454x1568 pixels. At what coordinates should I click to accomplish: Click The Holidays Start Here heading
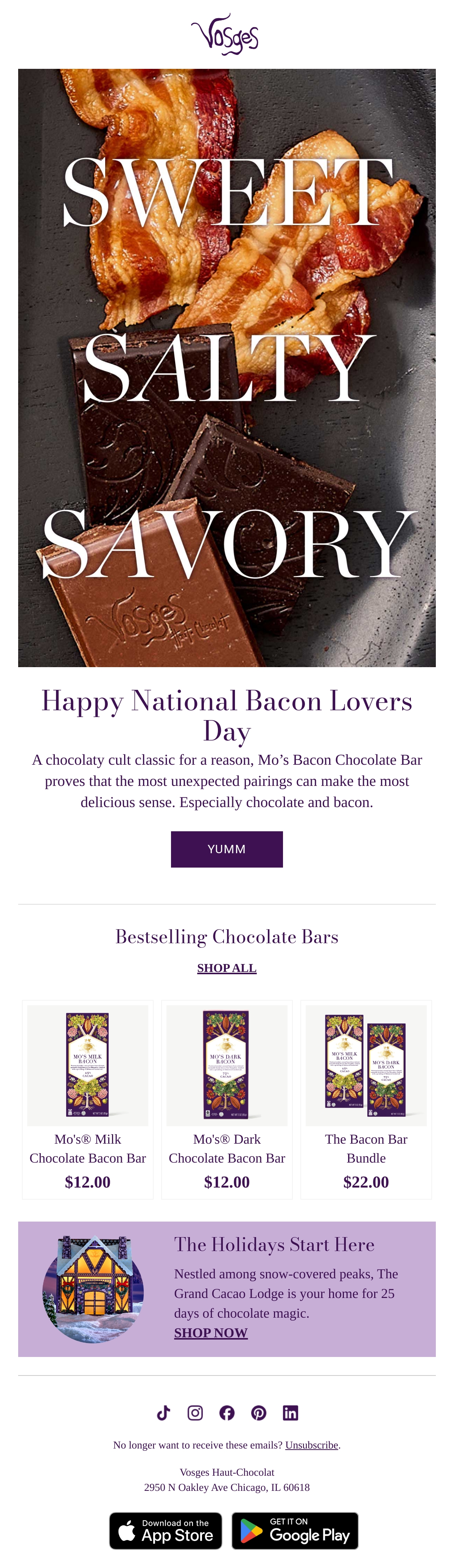(274, 1245)
